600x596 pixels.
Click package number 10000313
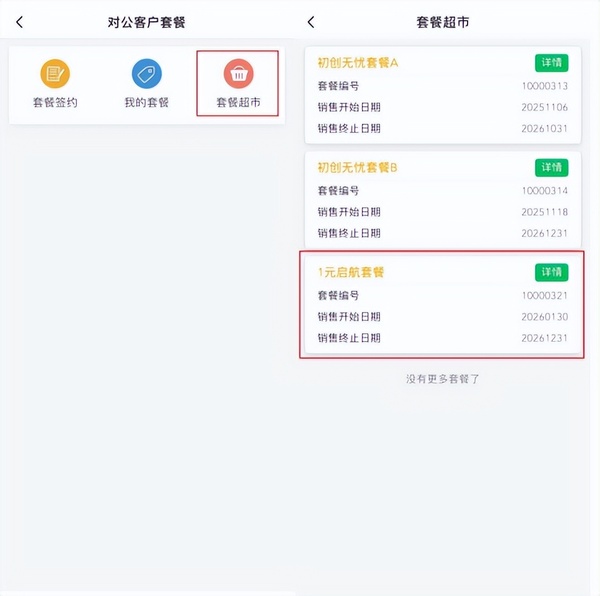coord(544,86)
